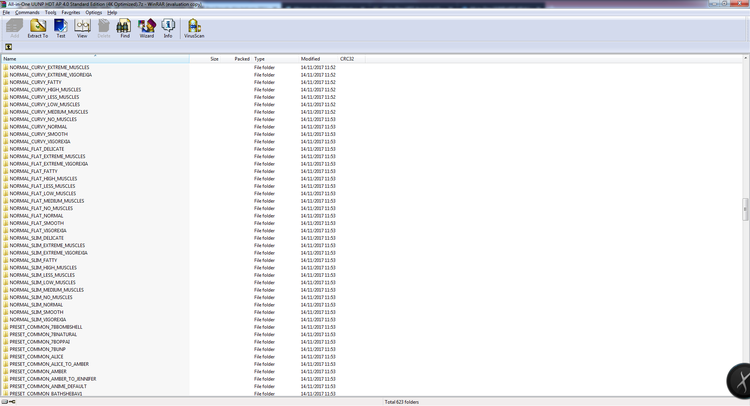Select folder NORMAL_CURVY_NORMAL
The image size is (750, 406).
click(x=38, y=127)
